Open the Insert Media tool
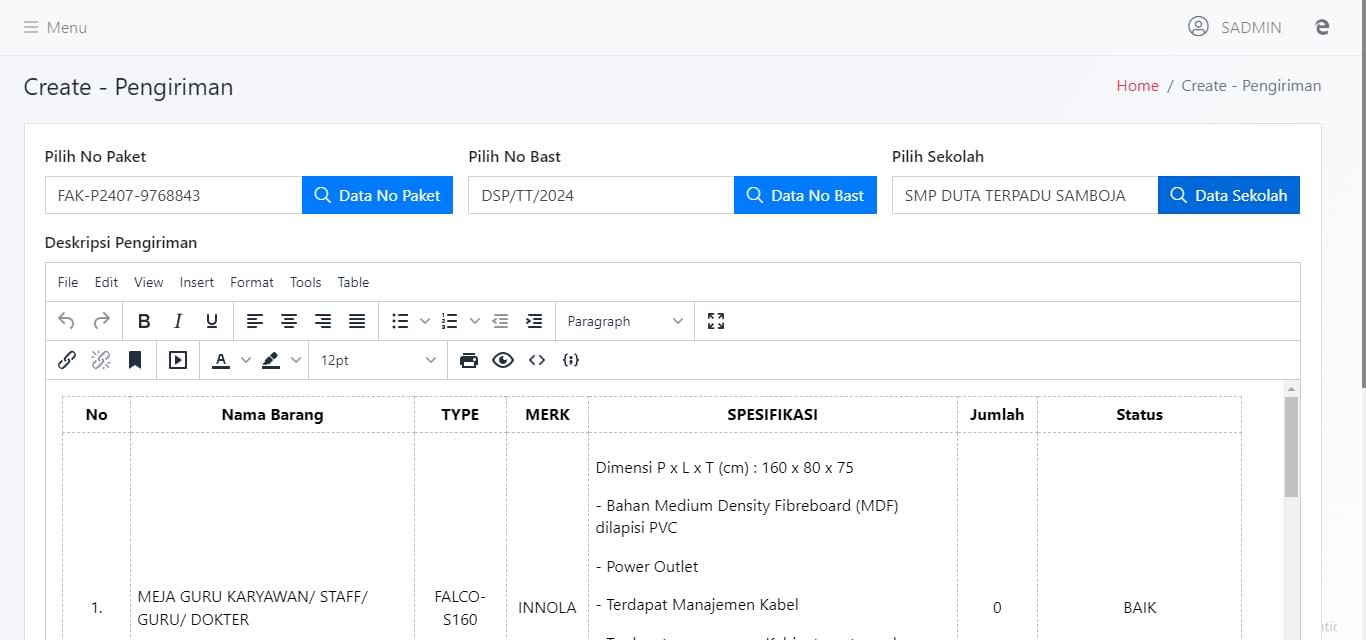1366x640 pixels. pos(177,359)
